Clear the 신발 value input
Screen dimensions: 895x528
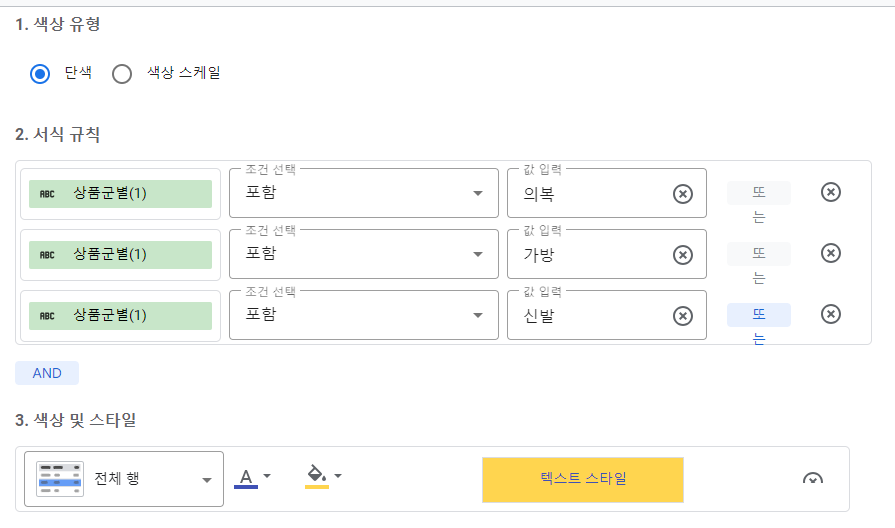(x=683, y=316)
